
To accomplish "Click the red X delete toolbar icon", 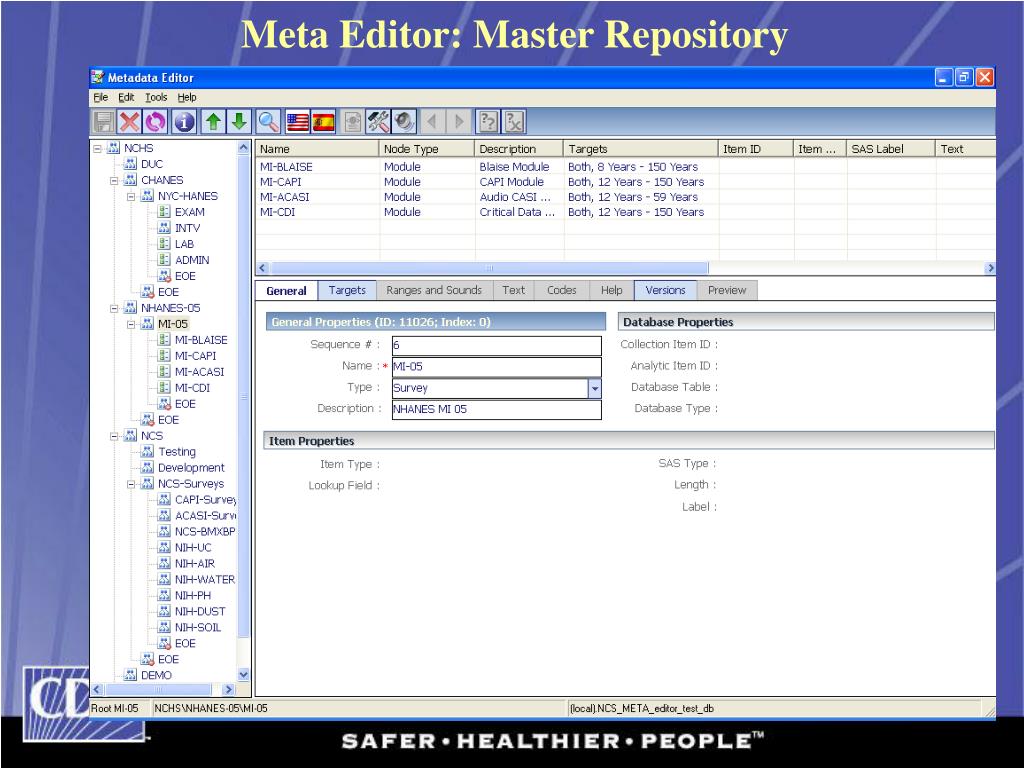I will (x=129, y=121).
